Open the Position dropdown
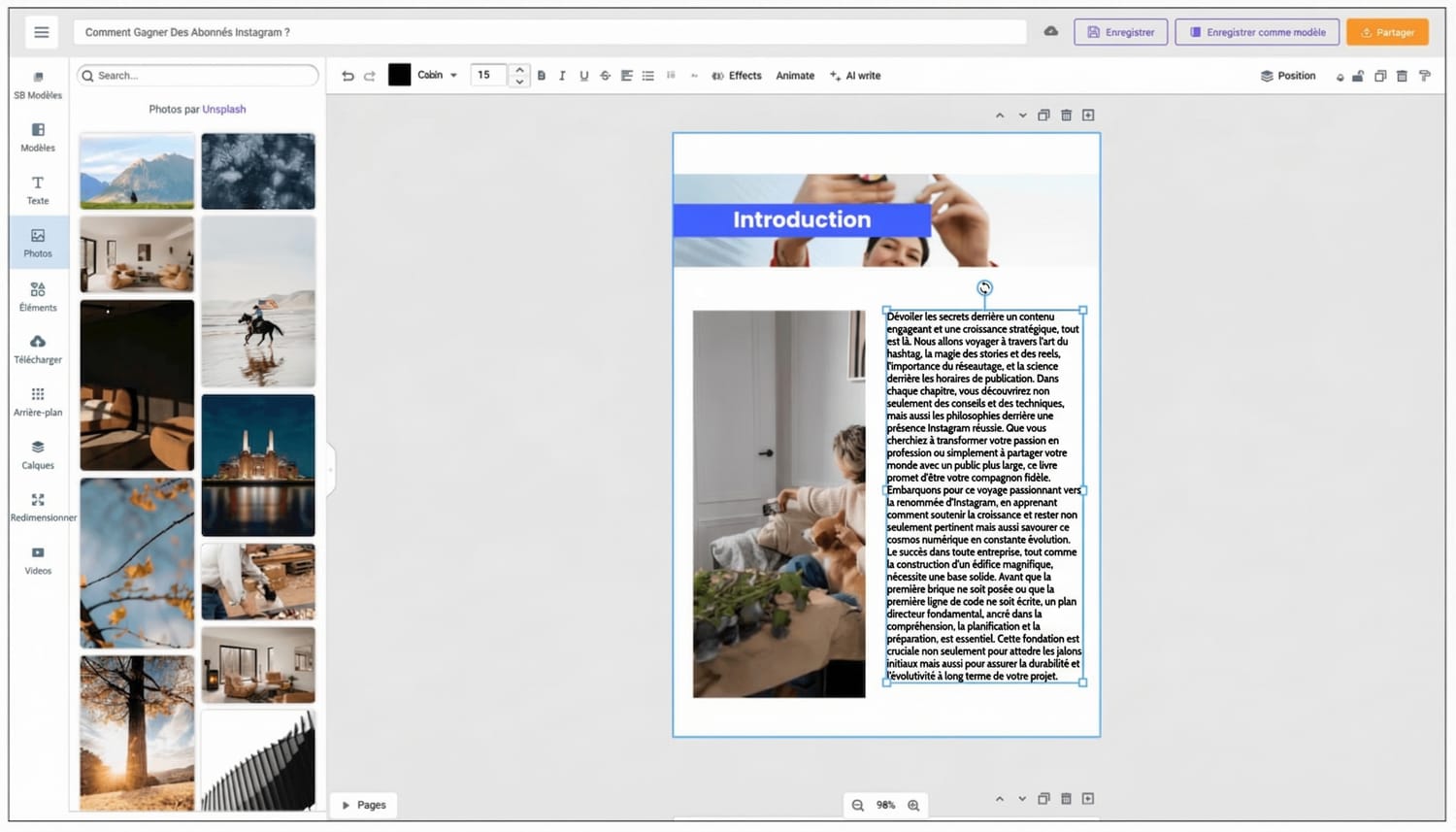The image size is (1456, 832). pos(1287,76)
